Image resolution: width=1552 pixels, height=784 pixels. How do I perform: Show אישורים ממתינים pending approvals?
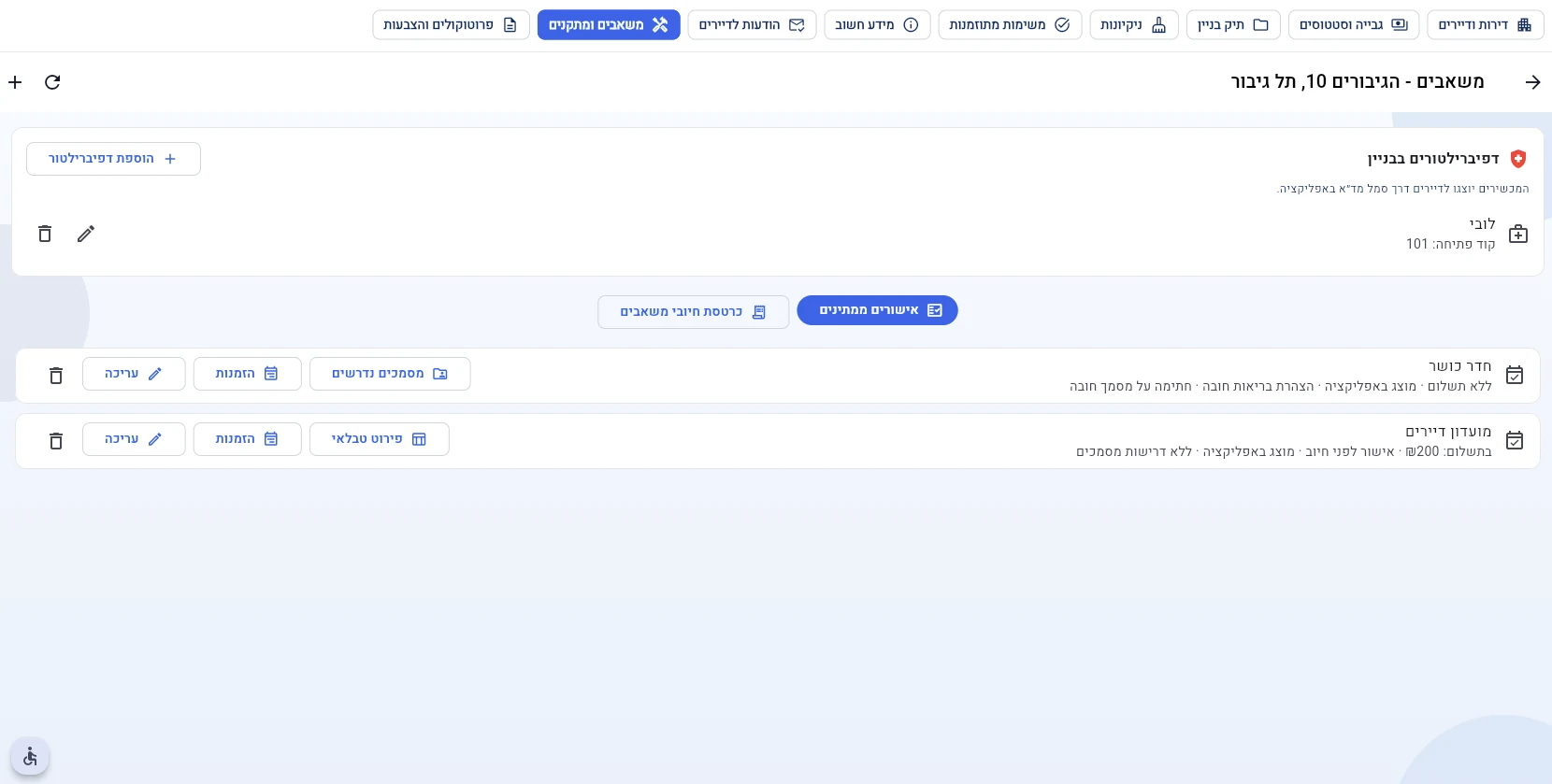877,310
